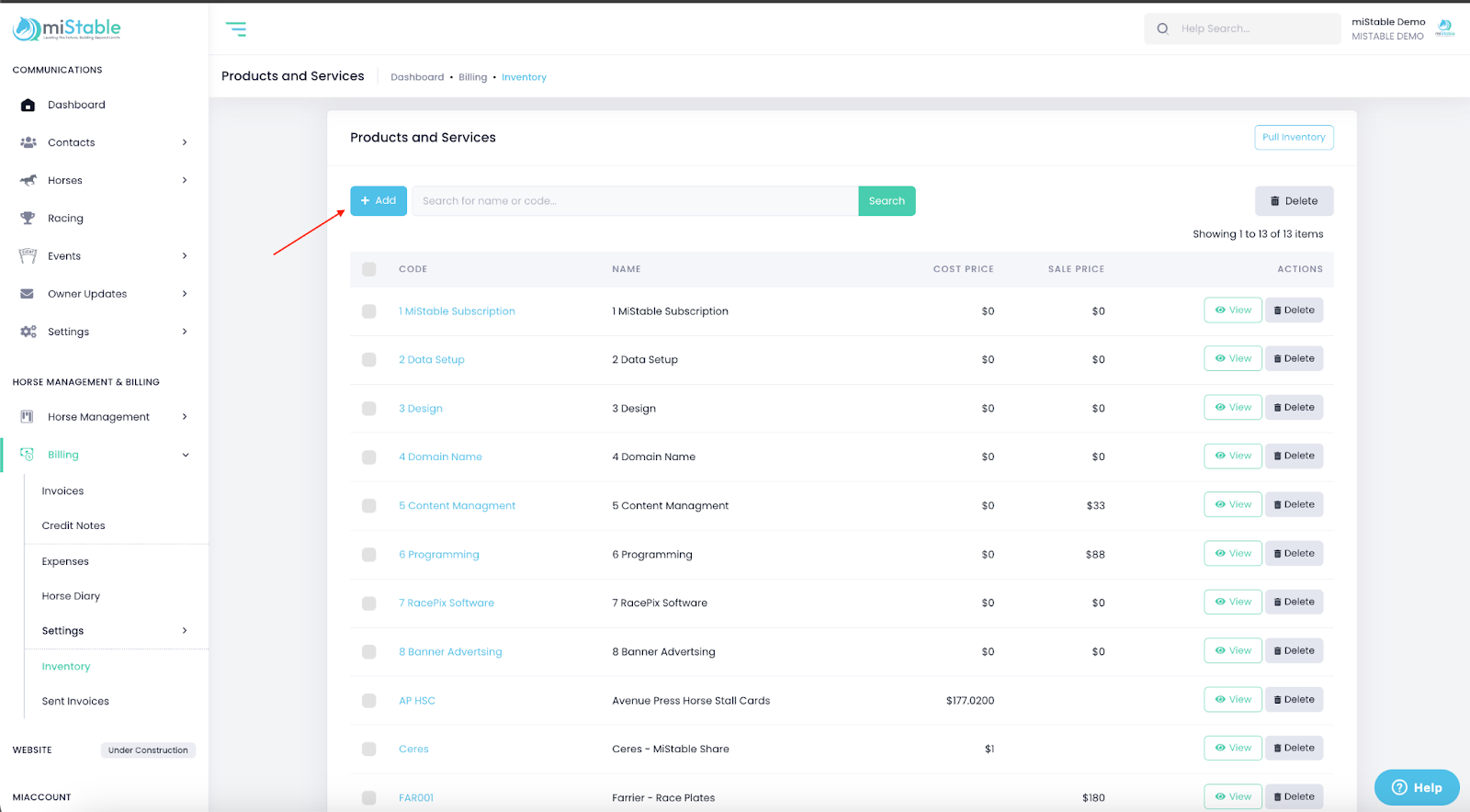
Task: Open the 2 Data Setup code link
Action: coord(432,360)
